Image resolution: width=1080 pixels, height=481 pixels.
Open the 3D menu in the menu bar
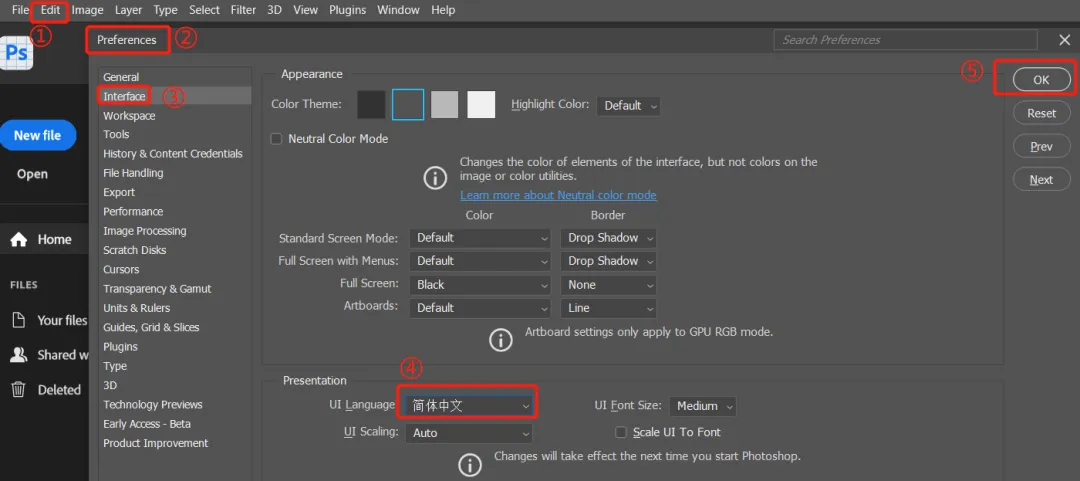coord(274,10)
